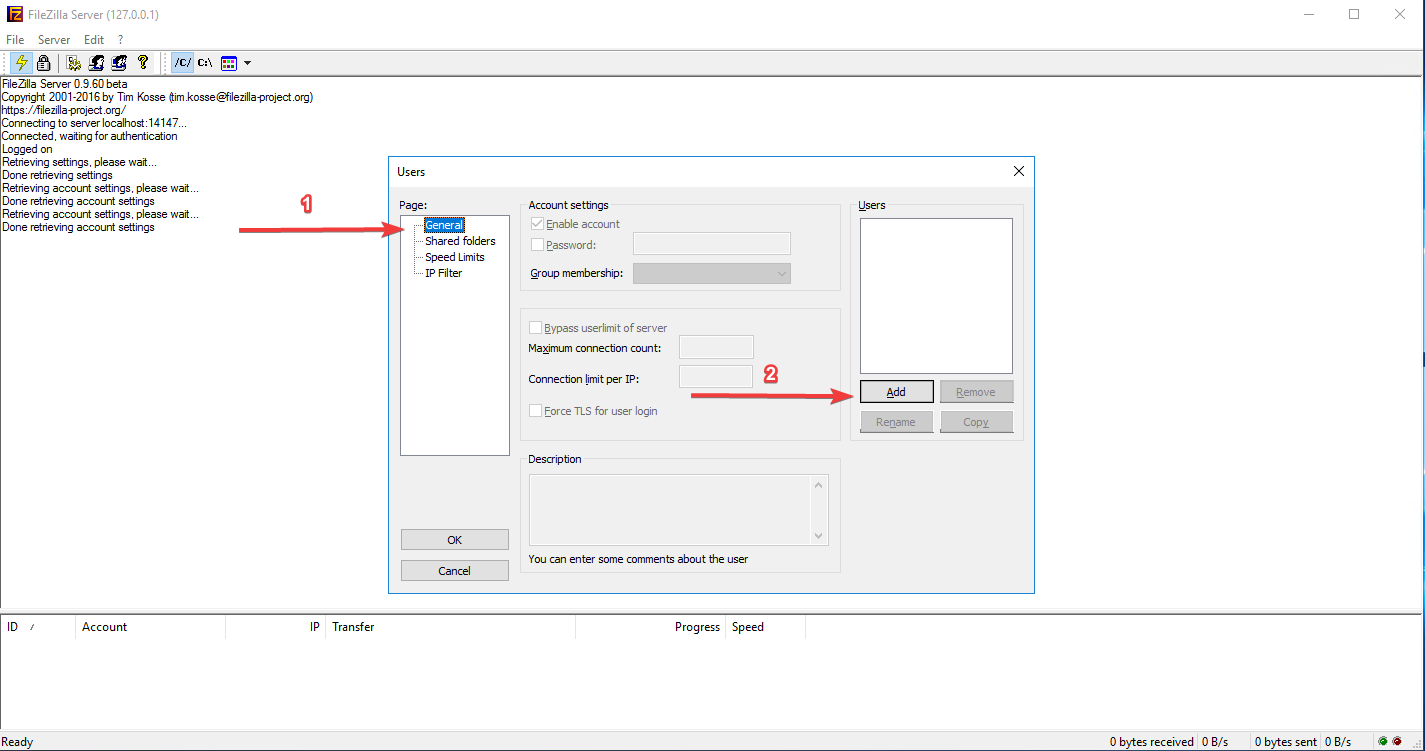Click inside the Description text area
This screenshot has width=1425, height=751.
pos(670,510)
